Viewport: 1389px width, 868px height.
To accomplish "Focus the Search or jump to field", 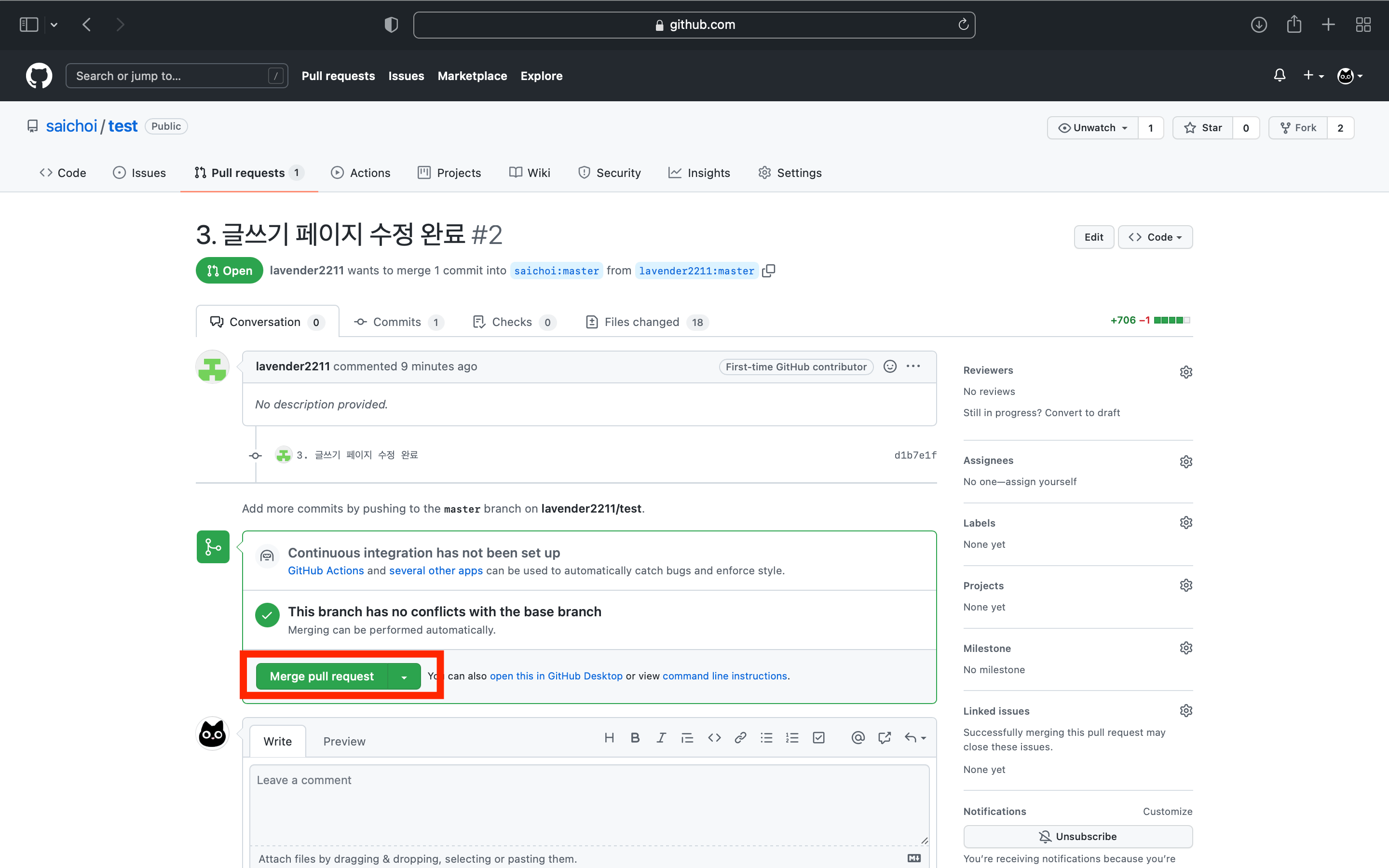I will 177,76.
